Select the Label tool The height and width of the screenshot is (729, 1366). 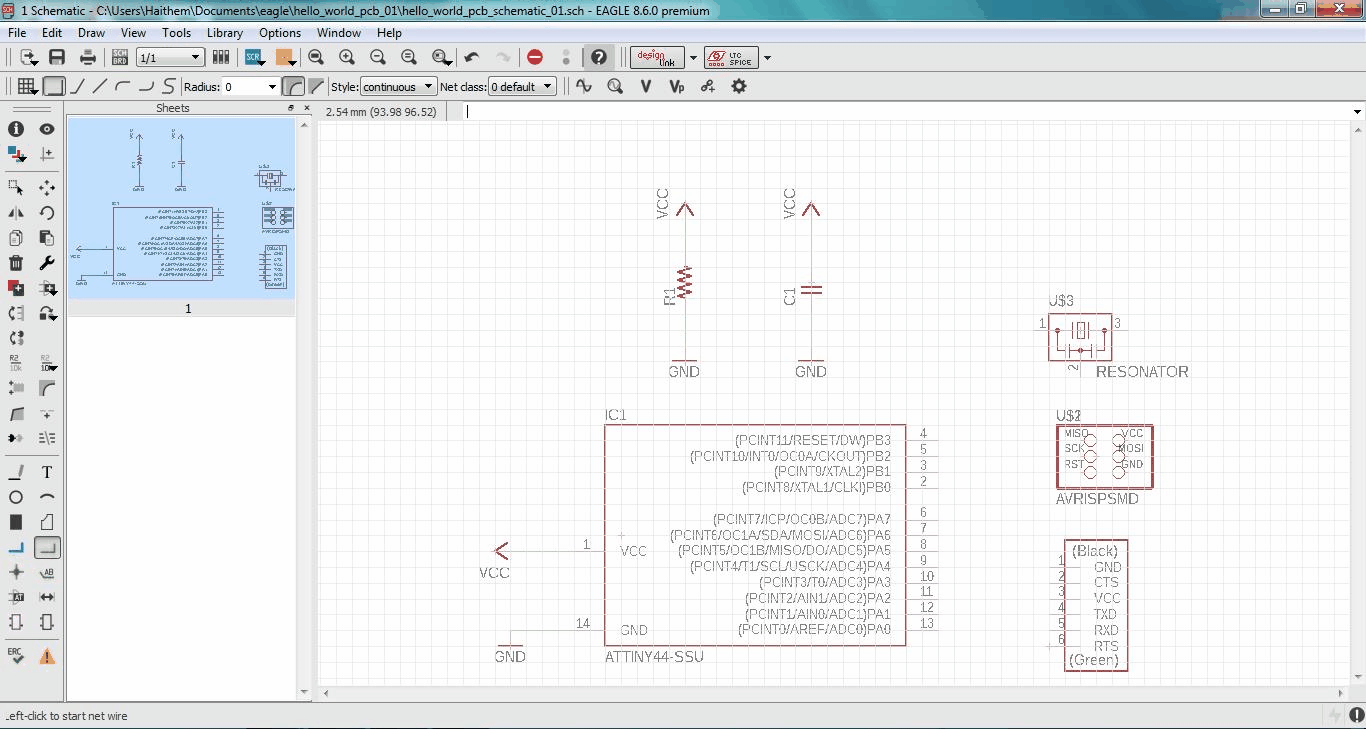click(x=47, y=572)
